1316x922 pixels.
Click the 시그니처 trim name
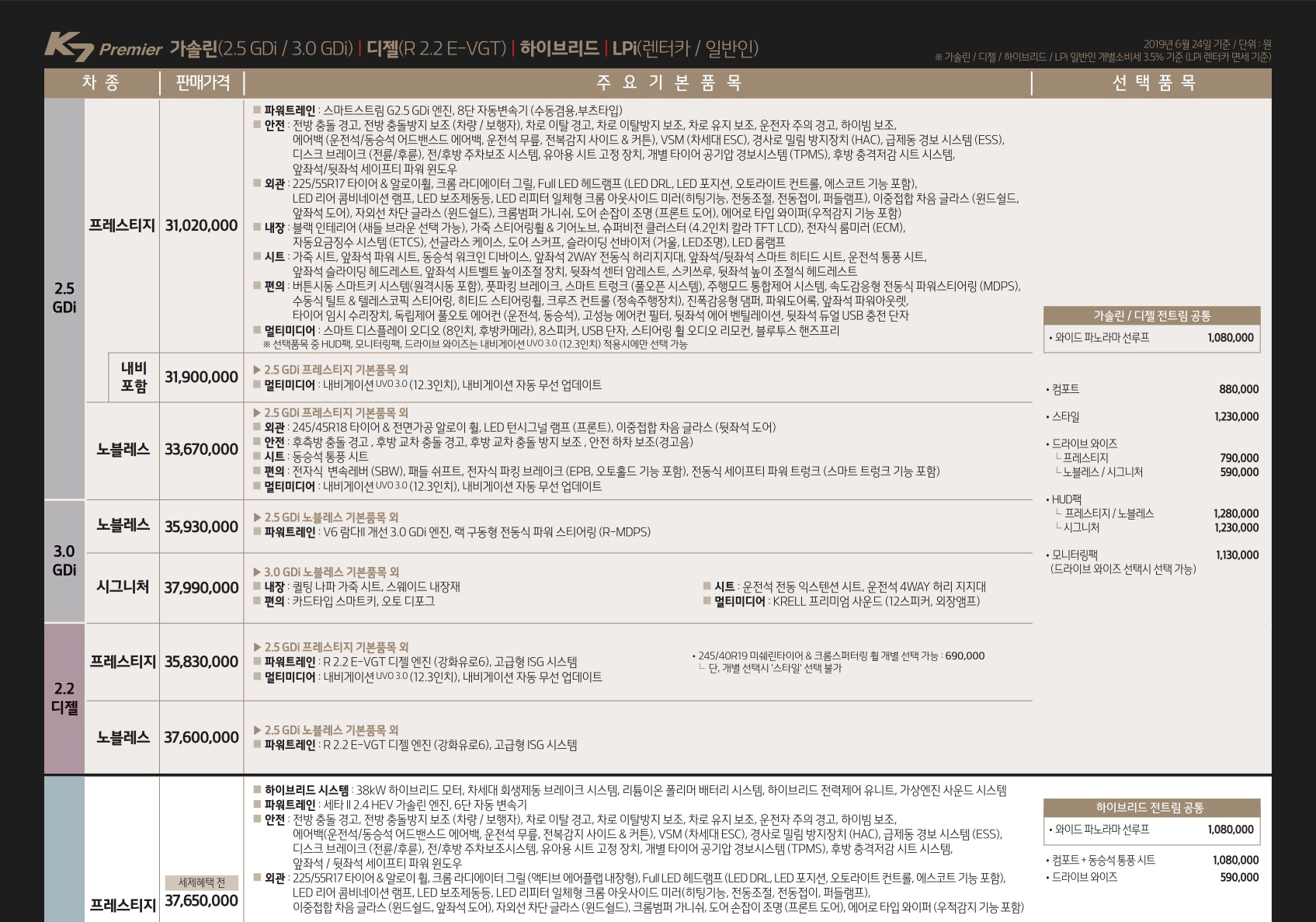click(123, 586)
